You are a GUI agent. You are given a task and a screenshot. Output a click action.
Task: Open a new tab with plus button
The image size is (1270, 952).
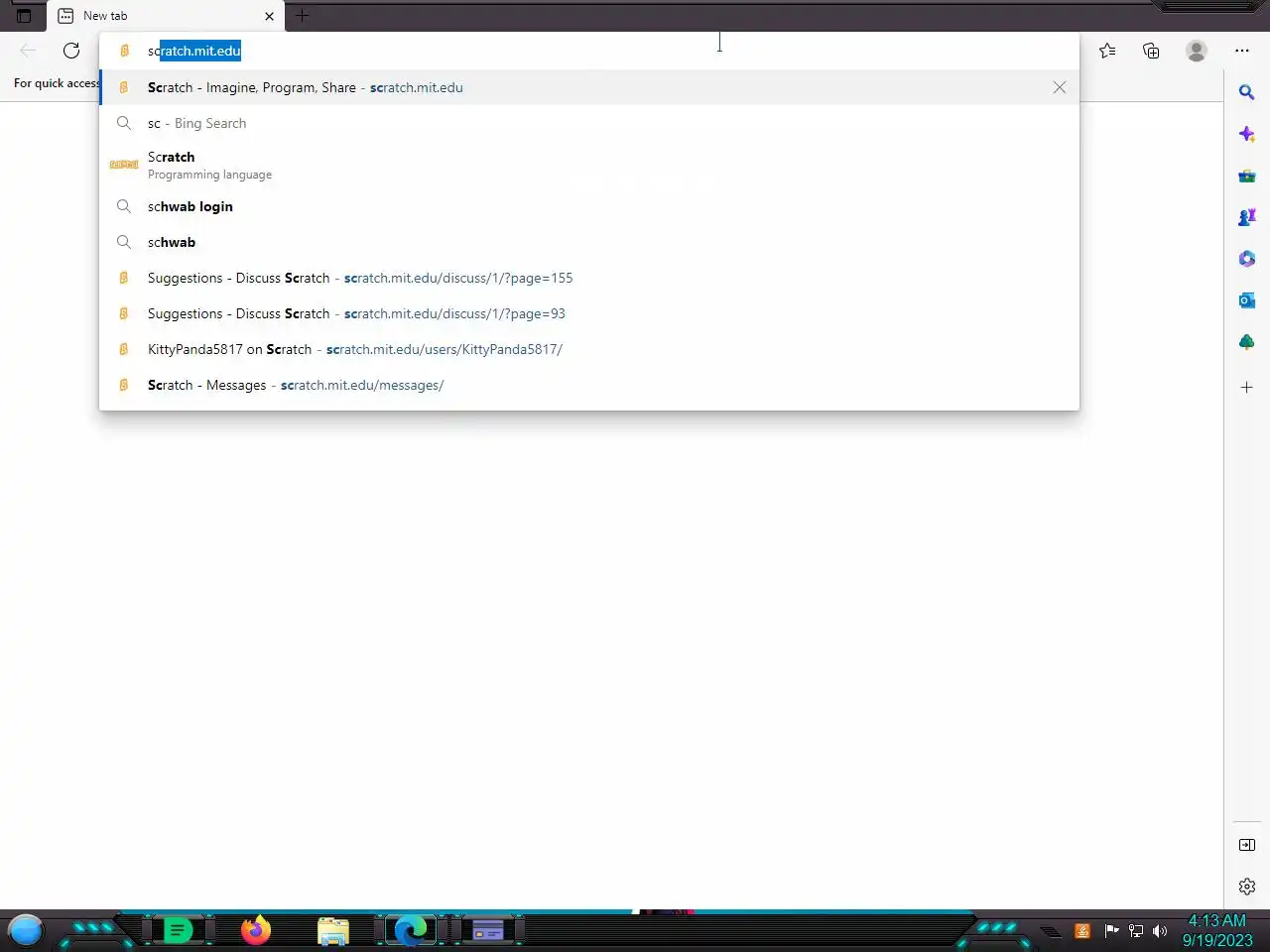[303, 15]
